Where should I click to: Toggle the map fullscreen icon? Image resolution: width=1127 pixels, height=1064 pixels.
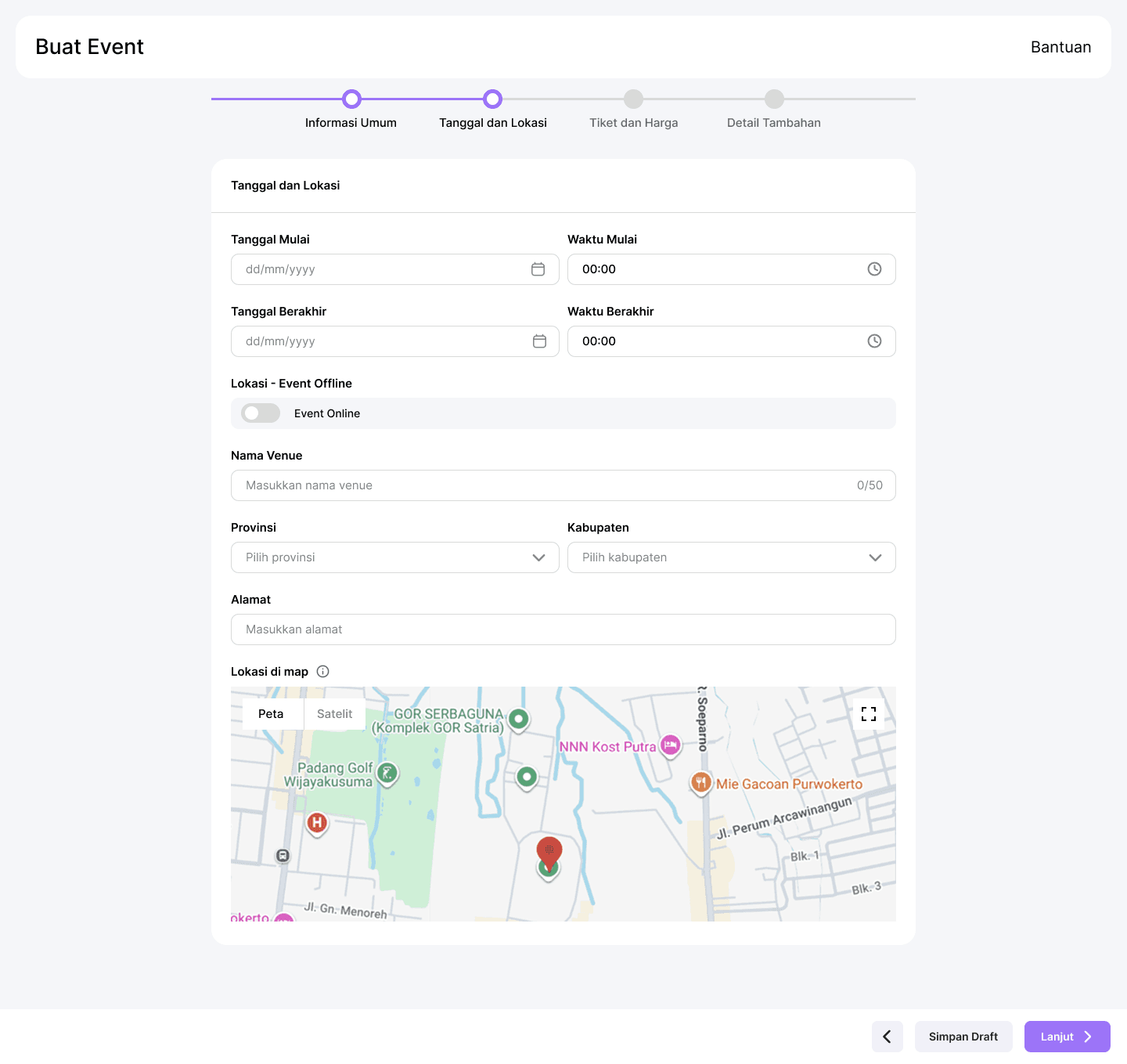869,714
